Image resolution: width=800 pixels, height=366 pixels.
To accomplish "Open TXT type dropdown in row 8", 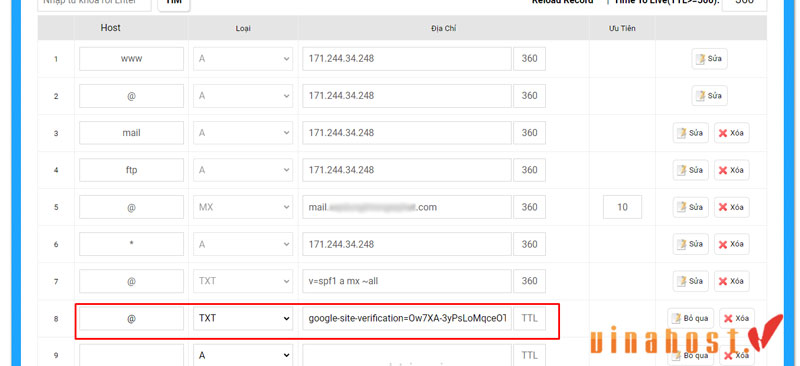I will pos(243,318).
